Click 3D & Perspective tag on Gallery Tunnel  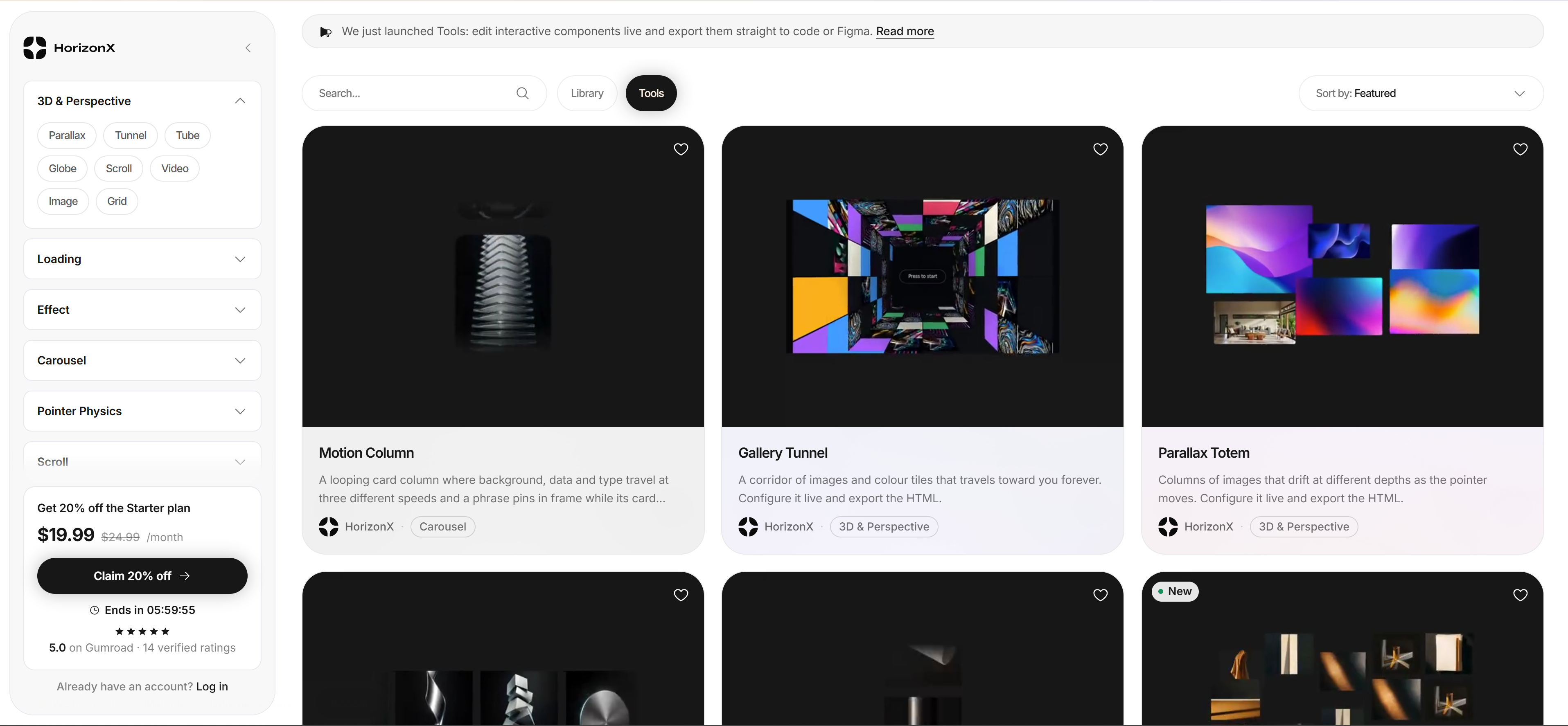884,526
